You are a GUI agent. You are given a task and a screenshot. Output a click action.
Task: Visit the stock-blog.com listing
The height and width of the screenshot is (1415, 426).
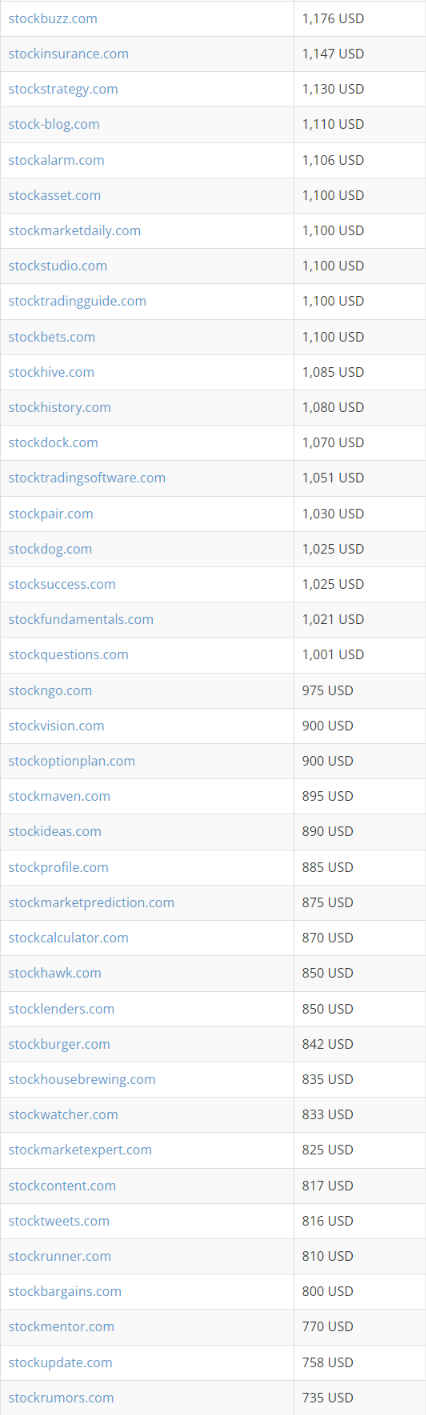click(54, 124)
